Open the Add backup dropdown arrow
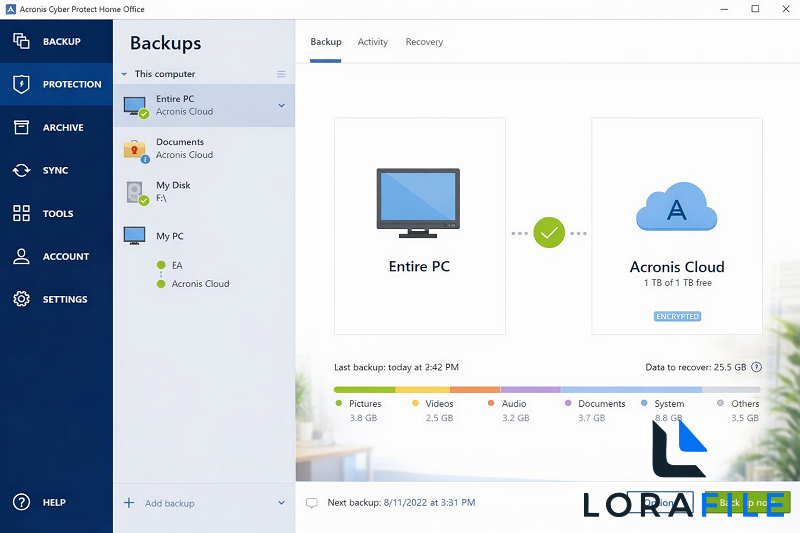The height and width of the screenshot is (533, 800). click(x=281, y=503)
